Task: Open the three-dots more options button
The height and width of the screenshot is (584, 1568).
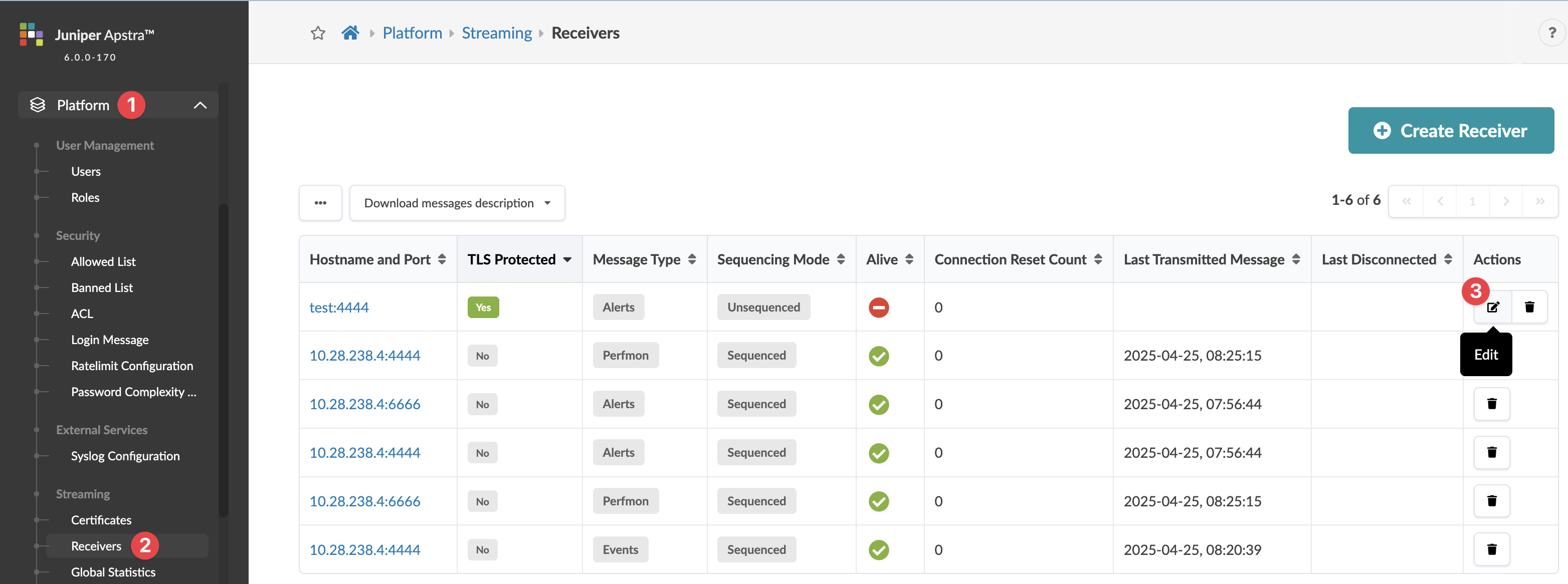Action: pos(320,202)
